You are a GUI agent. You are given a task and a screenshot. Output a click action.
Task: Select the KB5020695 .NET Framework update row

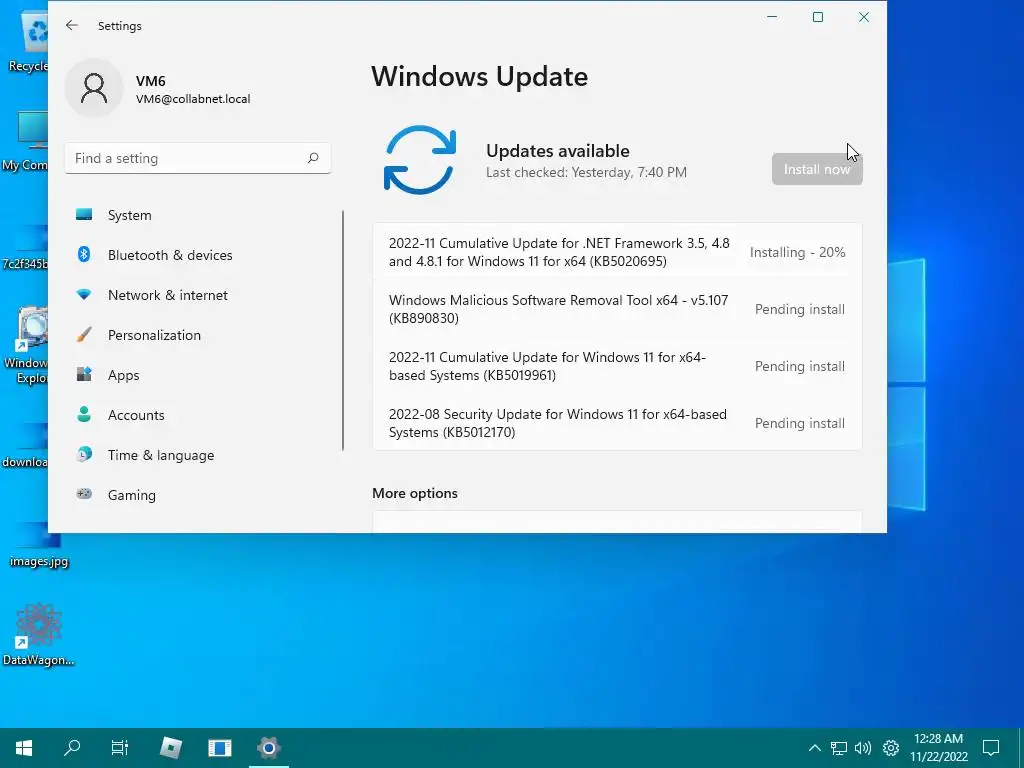click(617, 252)
